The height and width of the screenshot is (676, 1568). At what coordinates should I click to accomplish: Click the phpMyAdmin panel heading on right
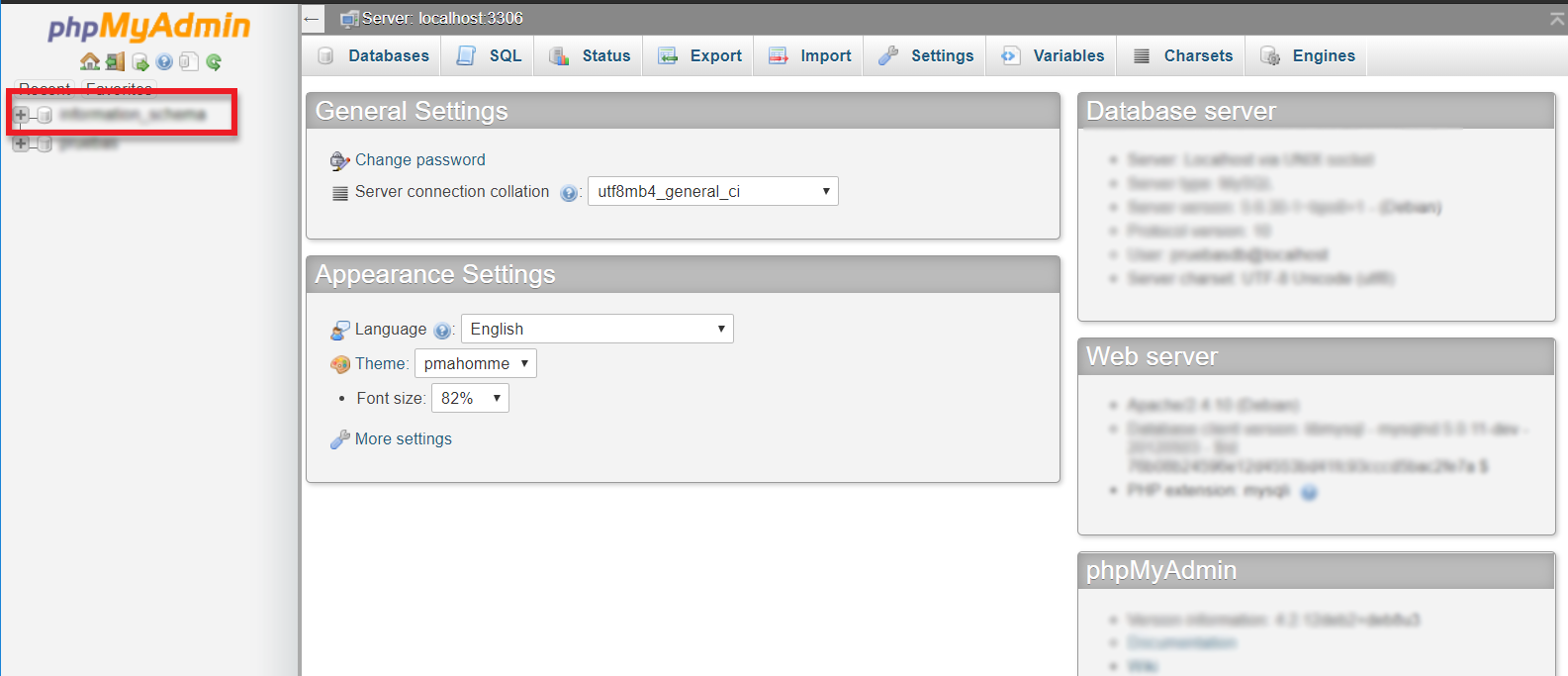point(1161,570)
